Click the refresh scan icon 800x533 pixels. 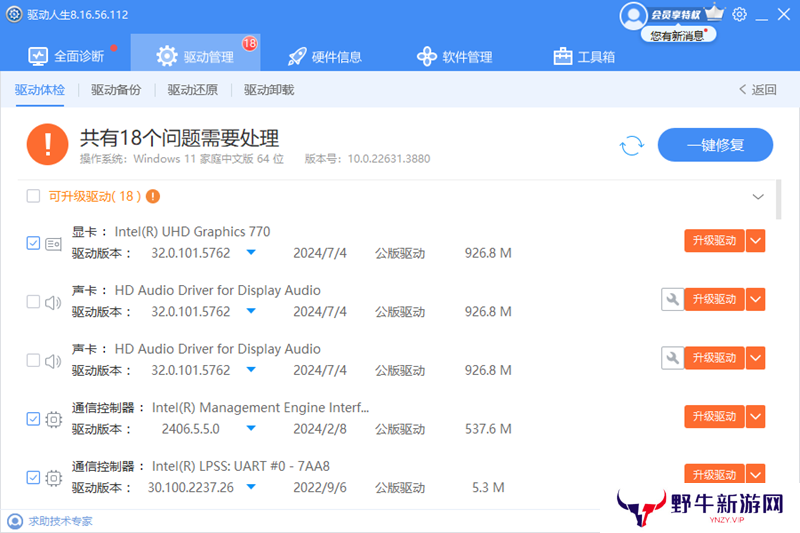pyautogui.click(x=632, y=145)
